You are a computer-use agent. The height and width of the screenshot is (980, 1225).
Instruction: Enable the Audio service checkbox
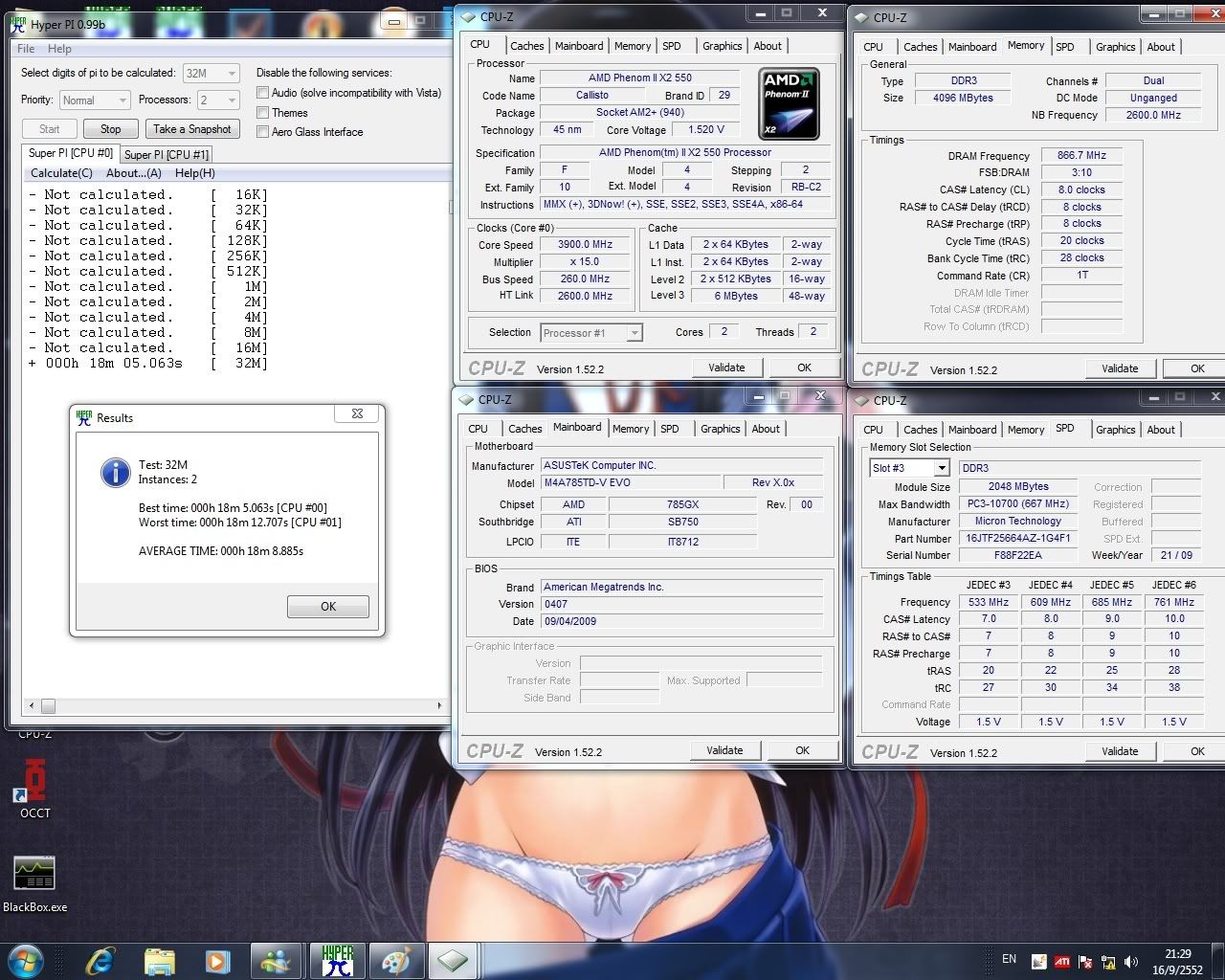[x=262, y=93]
